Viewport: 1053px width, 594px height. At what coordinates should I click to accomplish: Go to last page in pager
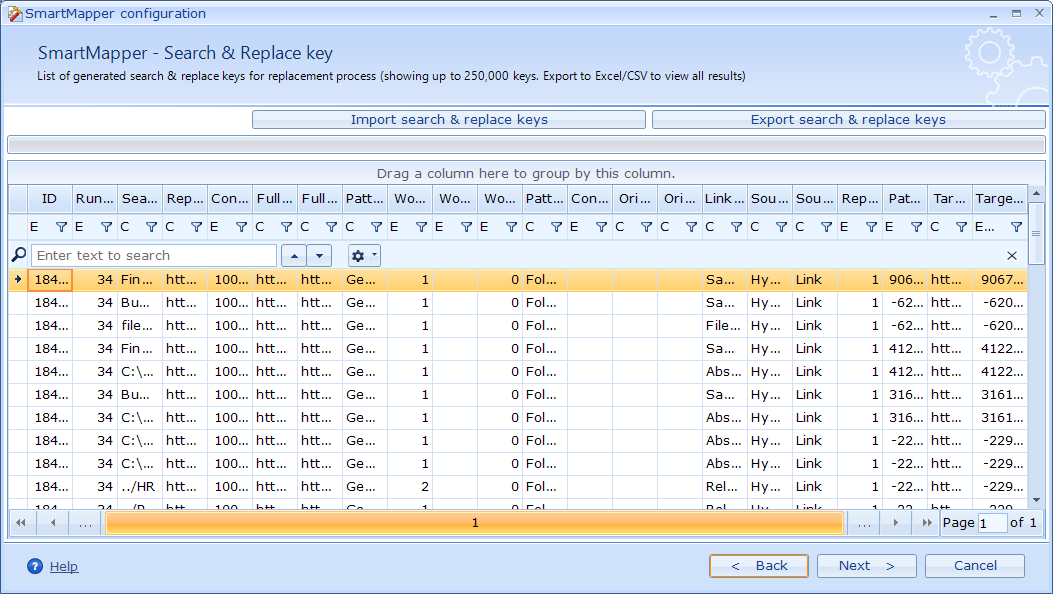click(x=927, y=523)
